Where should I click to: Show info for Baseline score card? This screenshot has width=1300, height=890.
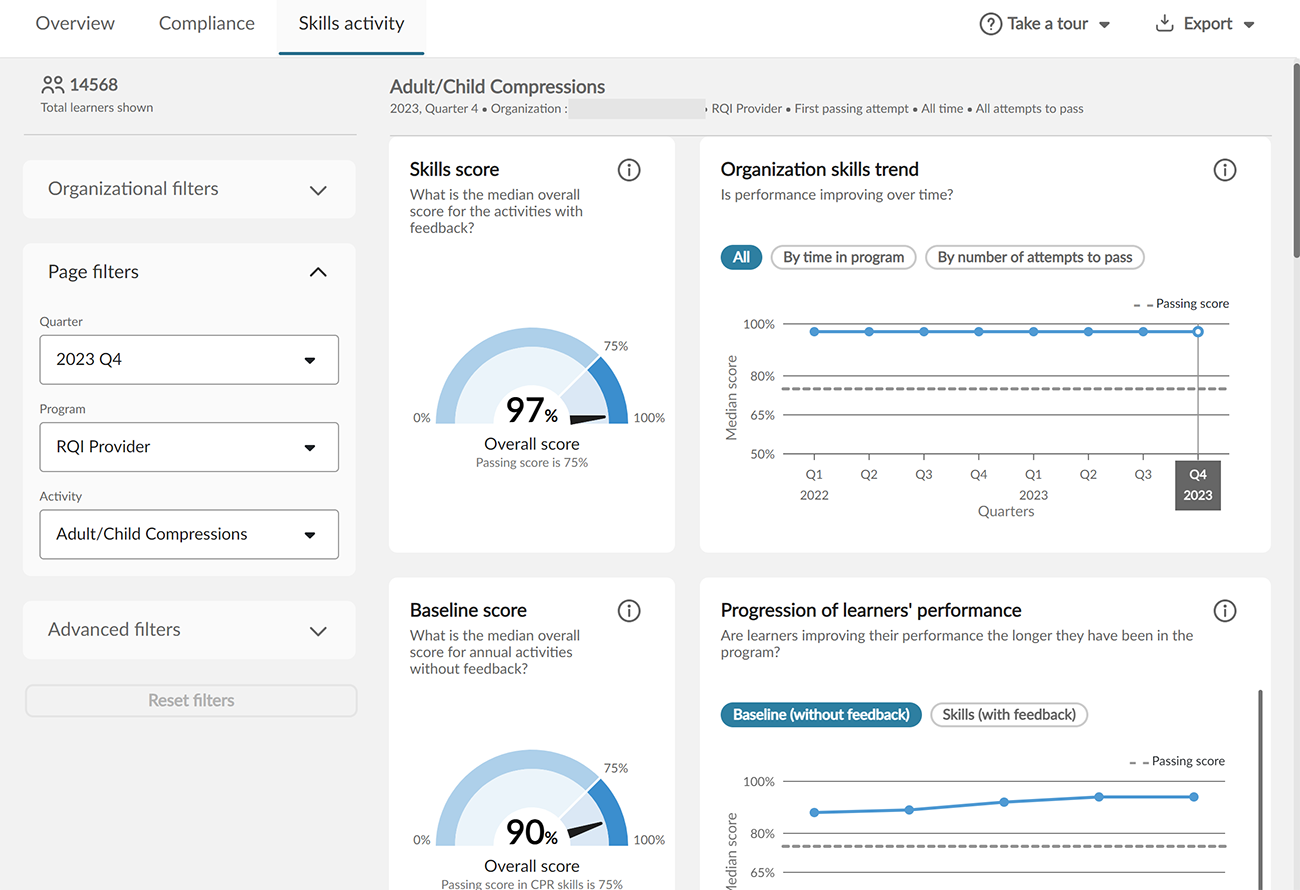[629, 611]
